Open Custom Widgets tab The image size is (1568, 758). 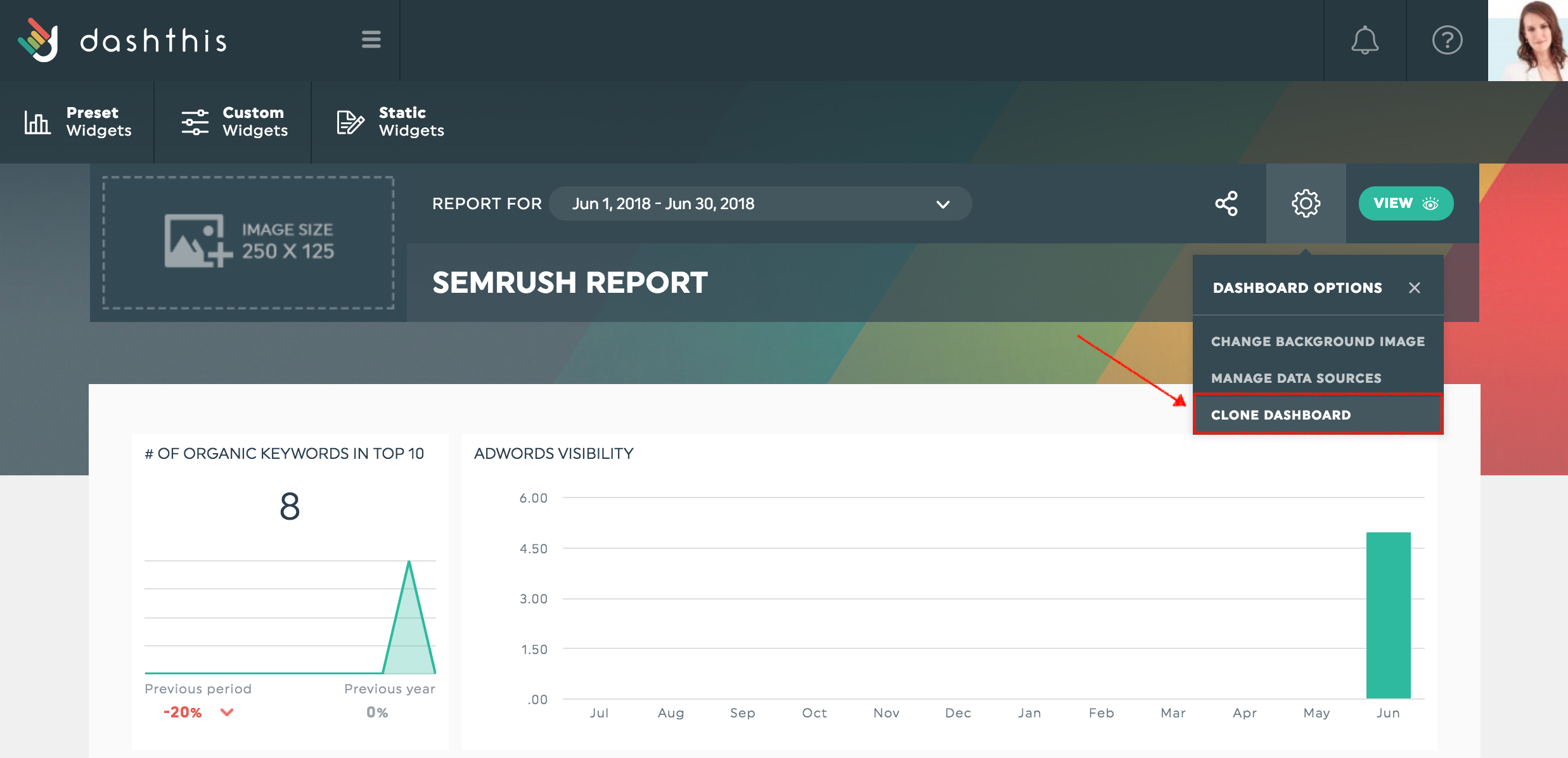233,122
